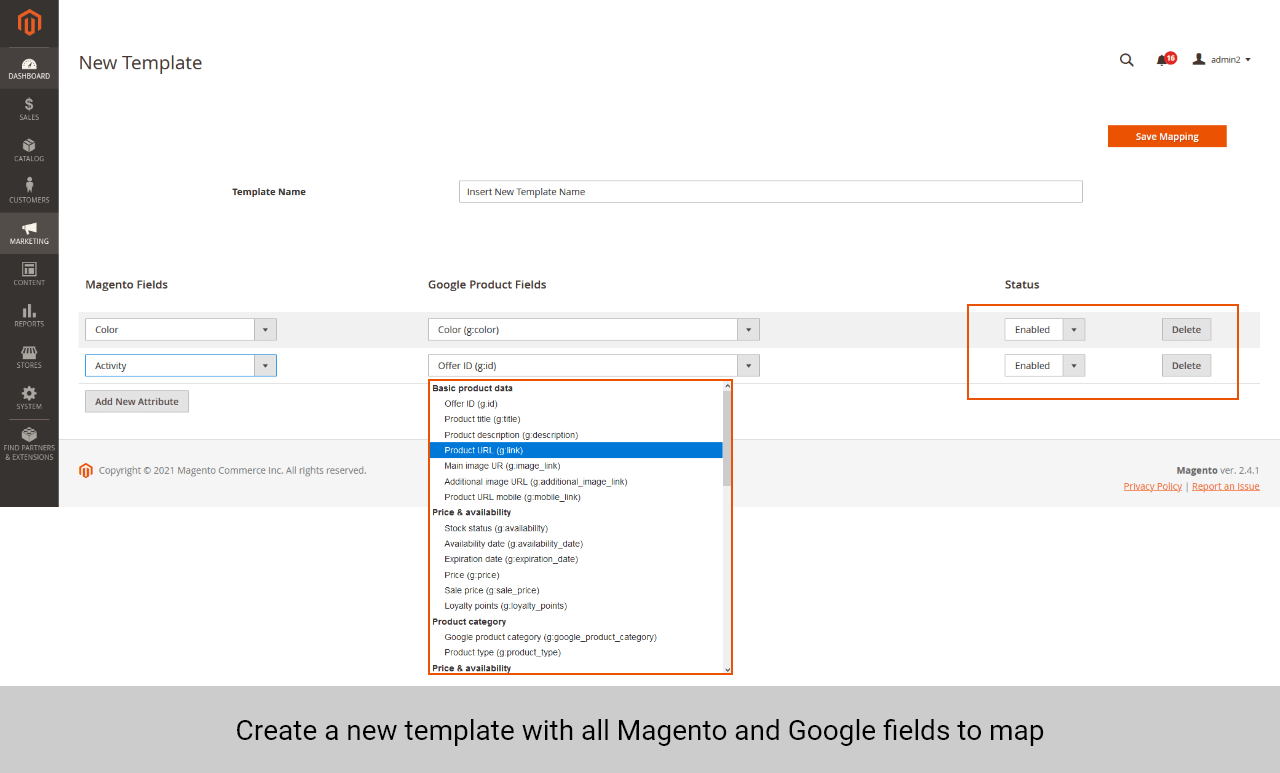Select Additional image URL option
This screenshot has height=773, width=1280.
click(576, 481)
